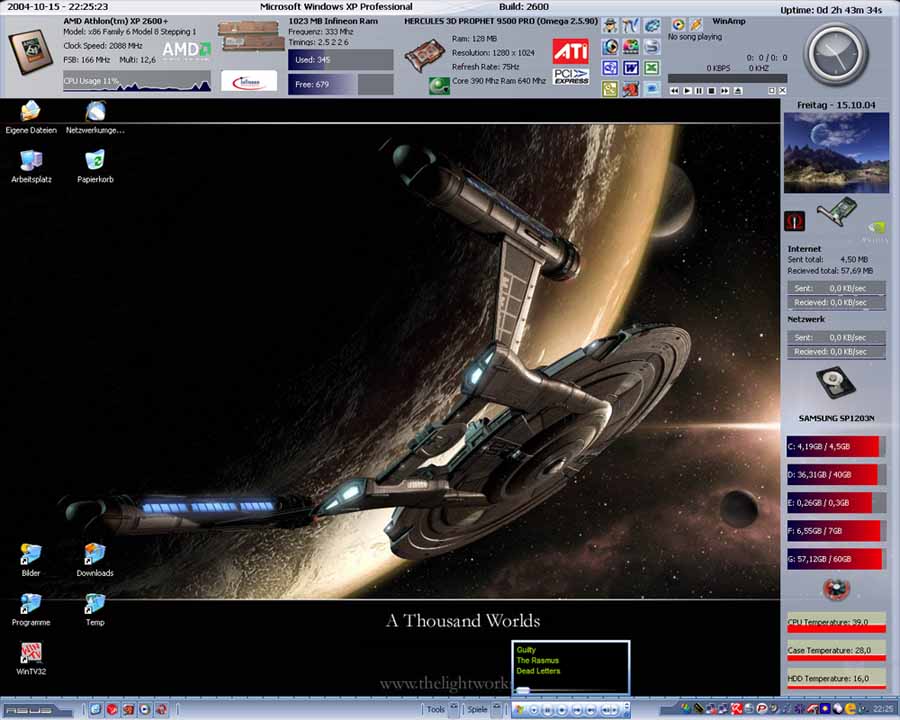Click the Internet Explorer quick launch icon
Screen dimensions: 900x720
tap(95, 710)
